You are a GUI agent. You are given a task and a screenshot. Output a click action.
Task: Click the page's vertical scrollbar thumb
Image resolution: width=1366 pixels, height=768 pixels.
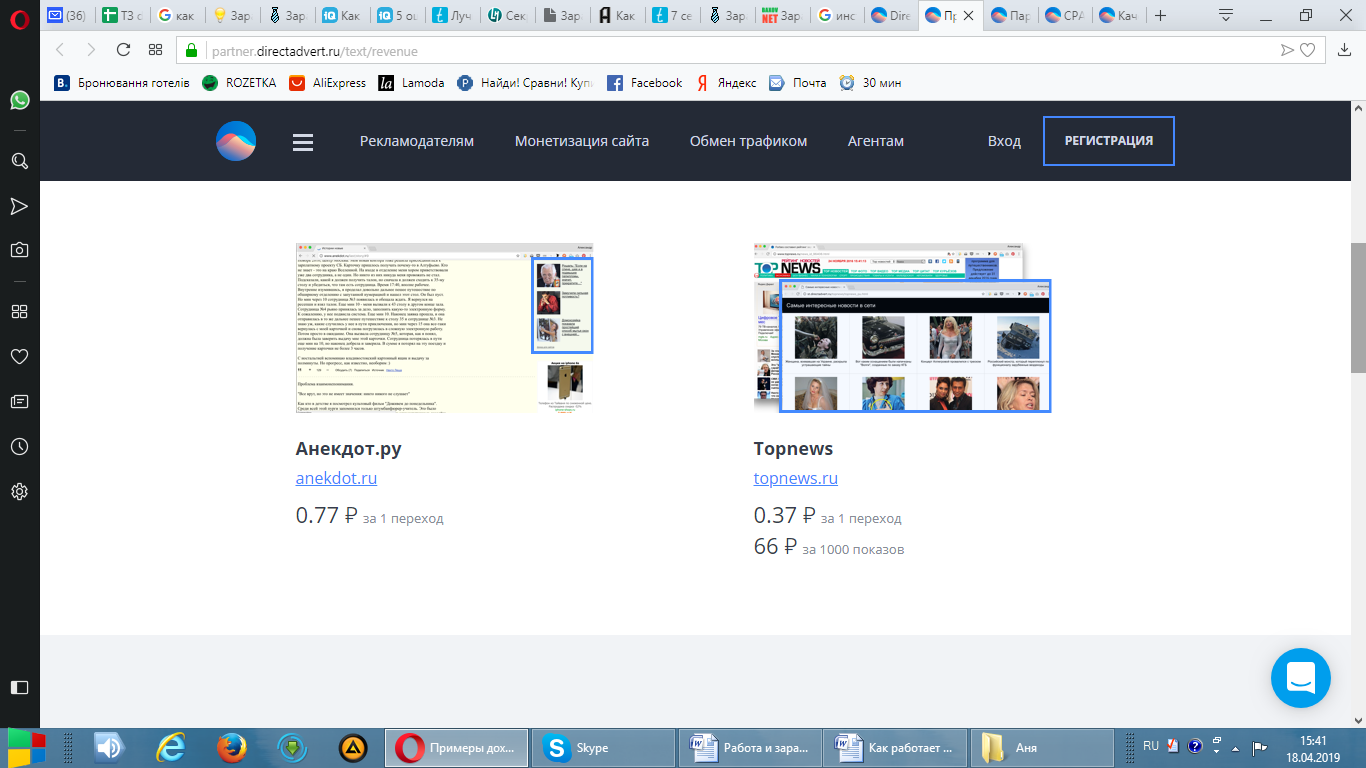1358,308
